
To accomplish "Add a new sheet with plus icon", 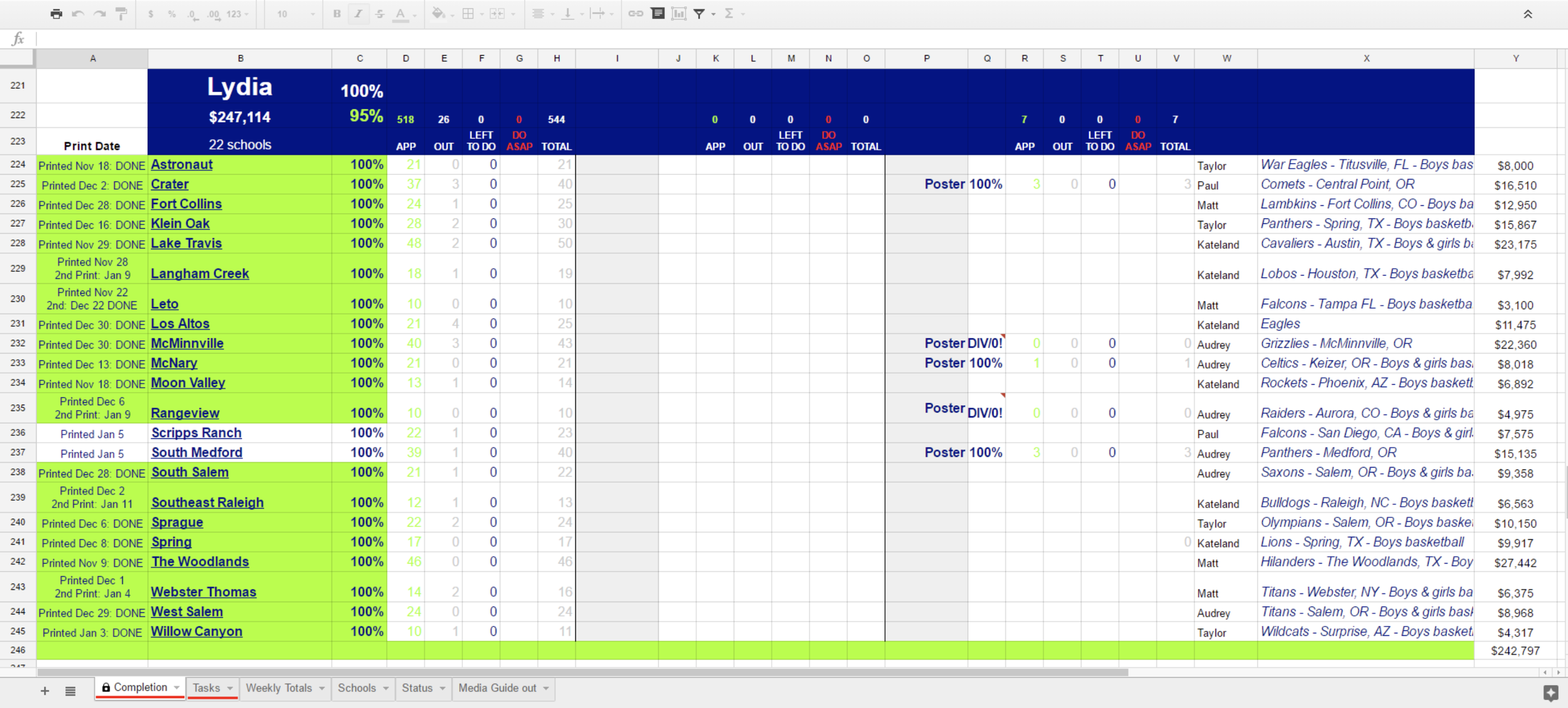I will [45, 691].
